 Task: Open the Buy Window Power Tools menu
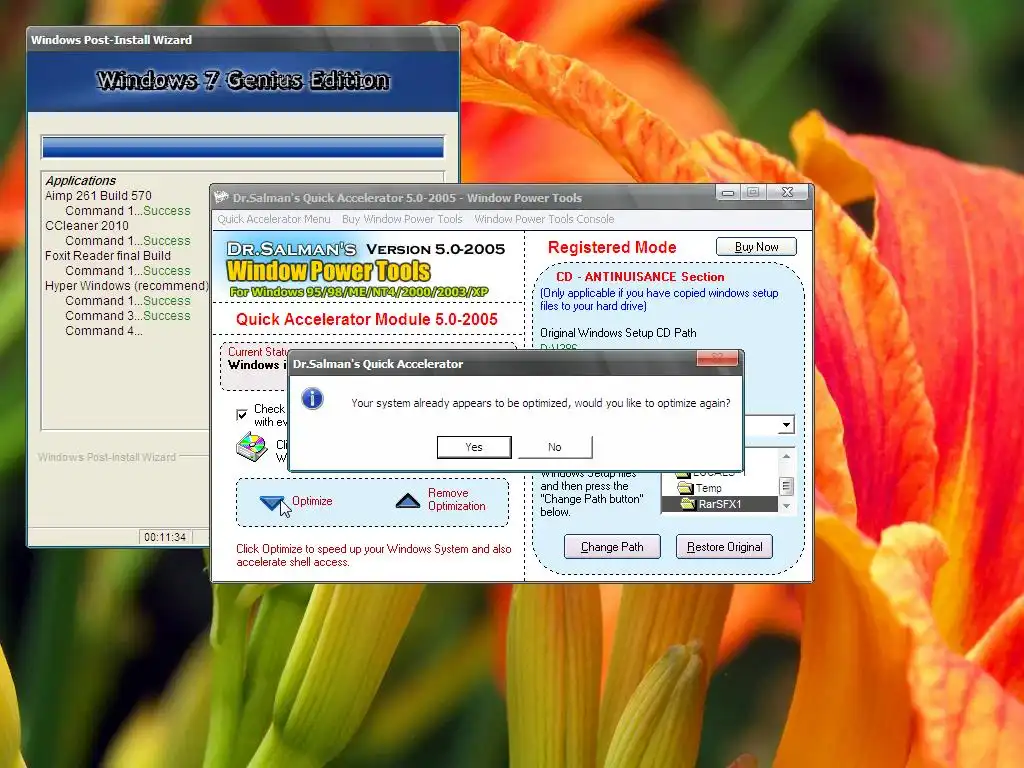402,219
